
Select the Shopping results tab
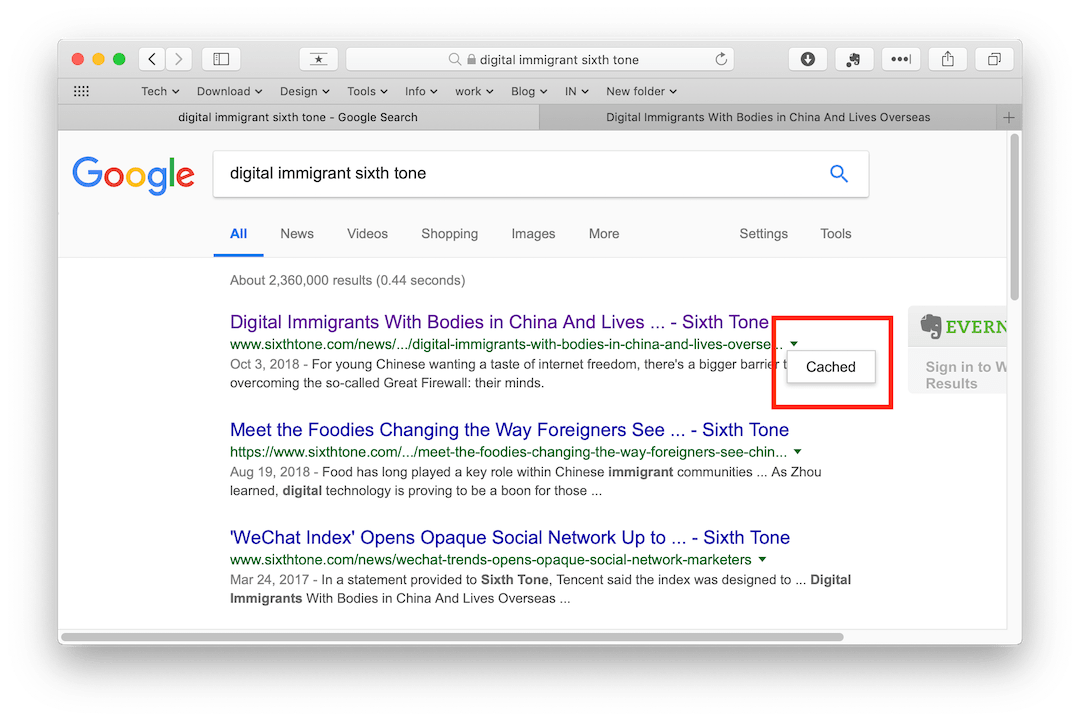tap(450, 234)
